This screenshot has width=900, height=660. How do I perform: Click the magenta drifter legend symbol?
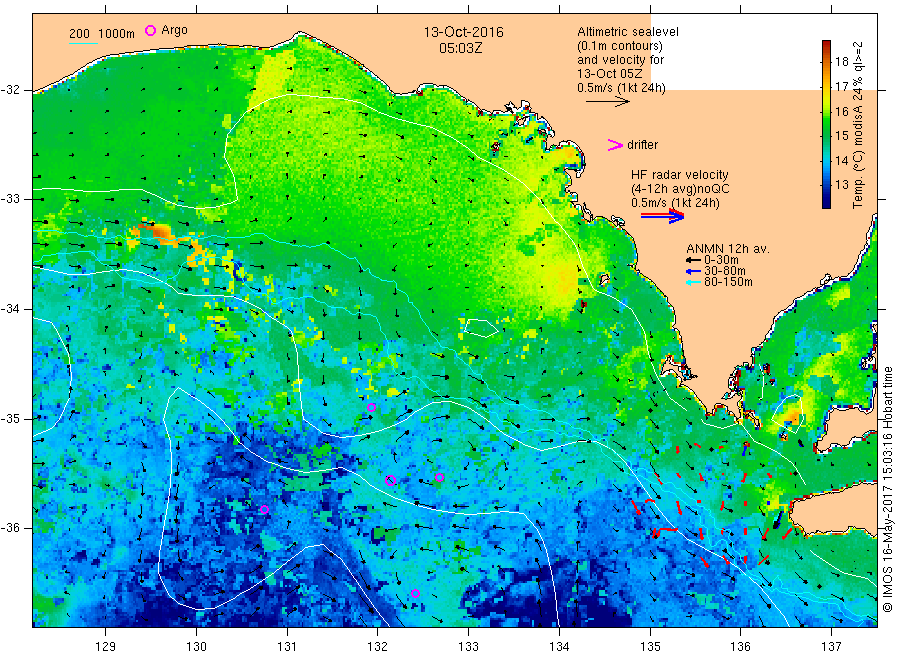click(615, 145)
